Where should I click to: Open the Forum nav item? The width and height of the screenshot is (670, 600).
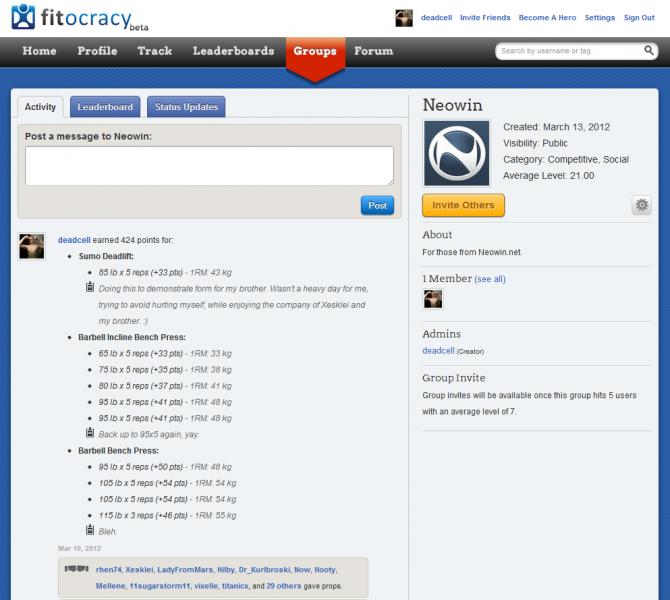coord(373,51)
